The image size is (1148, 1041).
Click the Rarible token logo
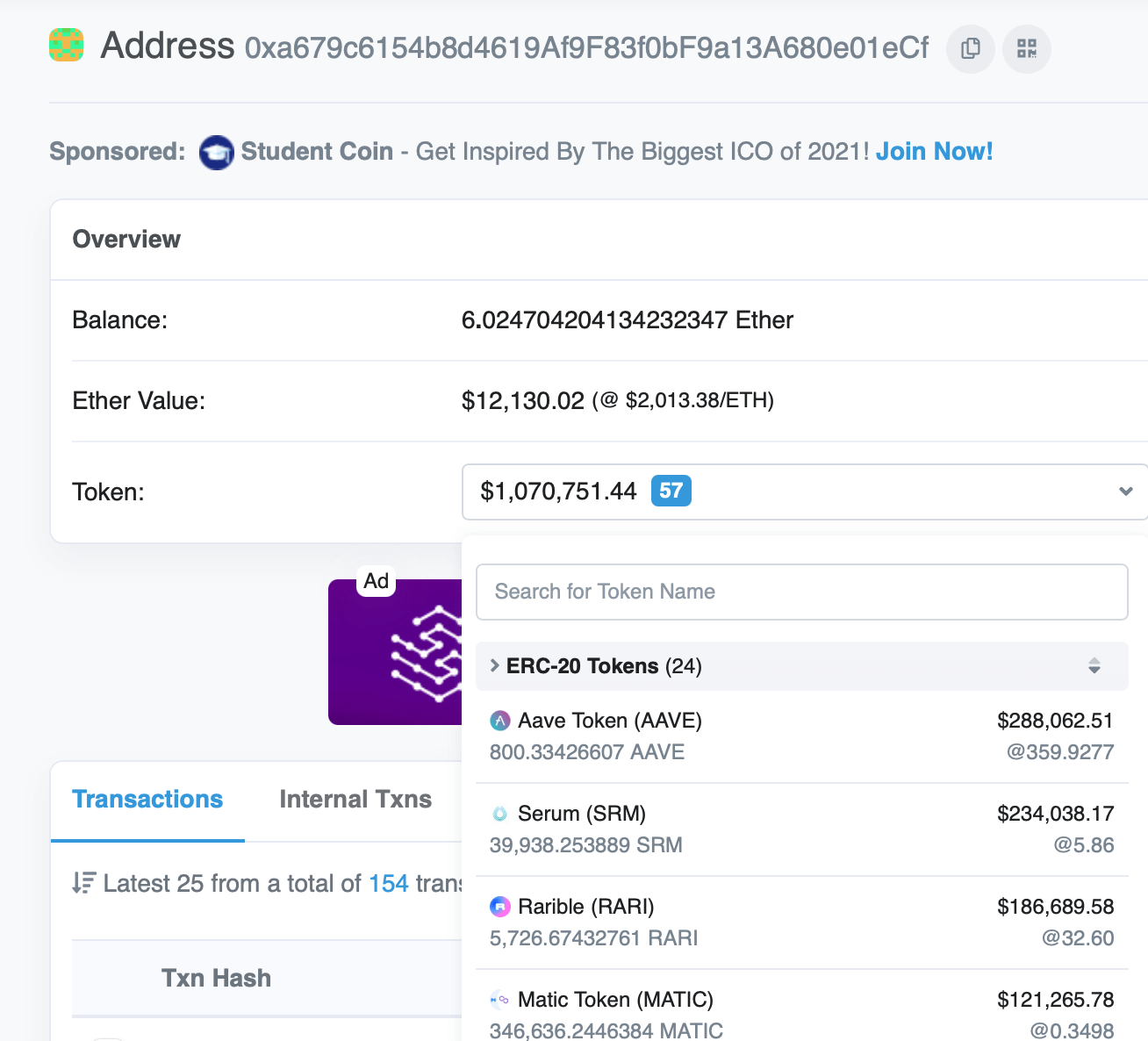[x=499, y=907]
